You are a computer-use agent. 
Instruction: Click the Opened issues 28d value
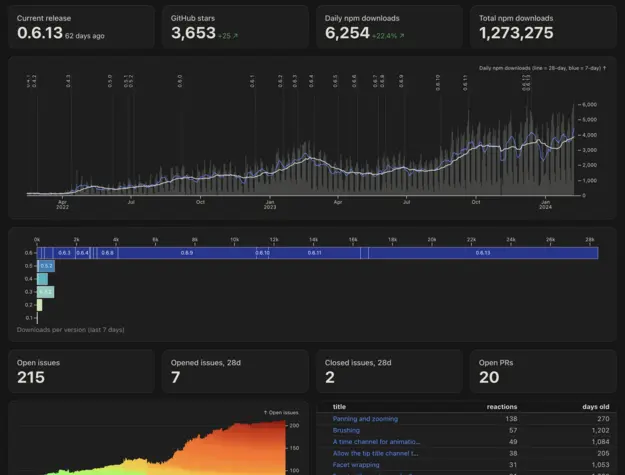177,378
